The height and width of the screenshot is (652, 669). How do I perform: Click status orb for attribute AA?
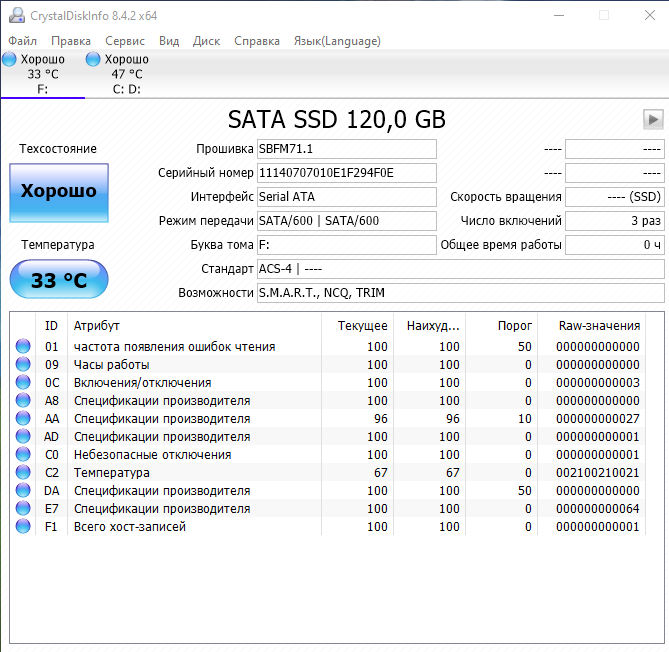(23, 418)
